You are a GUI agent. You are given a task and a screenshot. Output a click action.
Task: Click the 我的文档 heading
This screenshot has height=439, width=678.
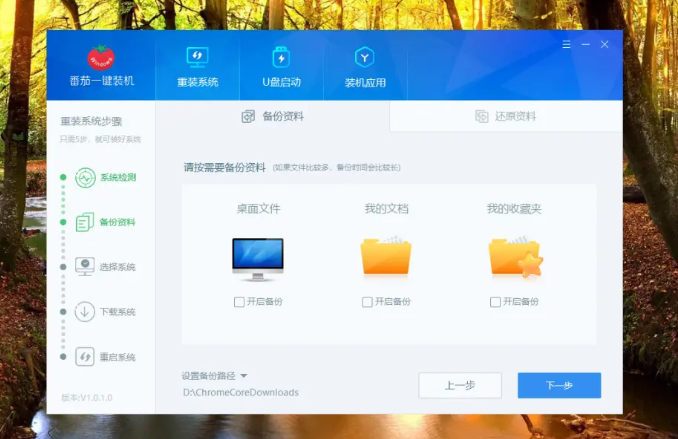point(387,209)
